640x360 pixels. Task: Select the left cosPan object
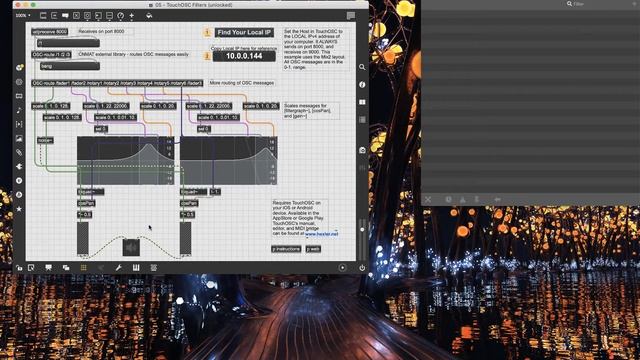(x=86, y=203)
